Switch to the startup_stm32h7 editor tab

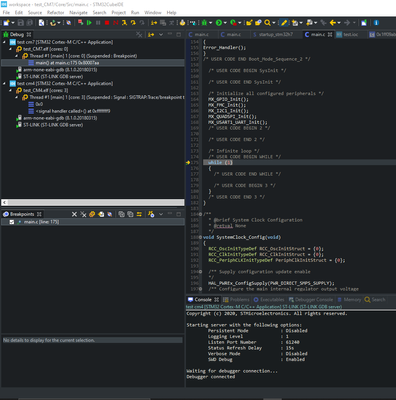[275, 34]
